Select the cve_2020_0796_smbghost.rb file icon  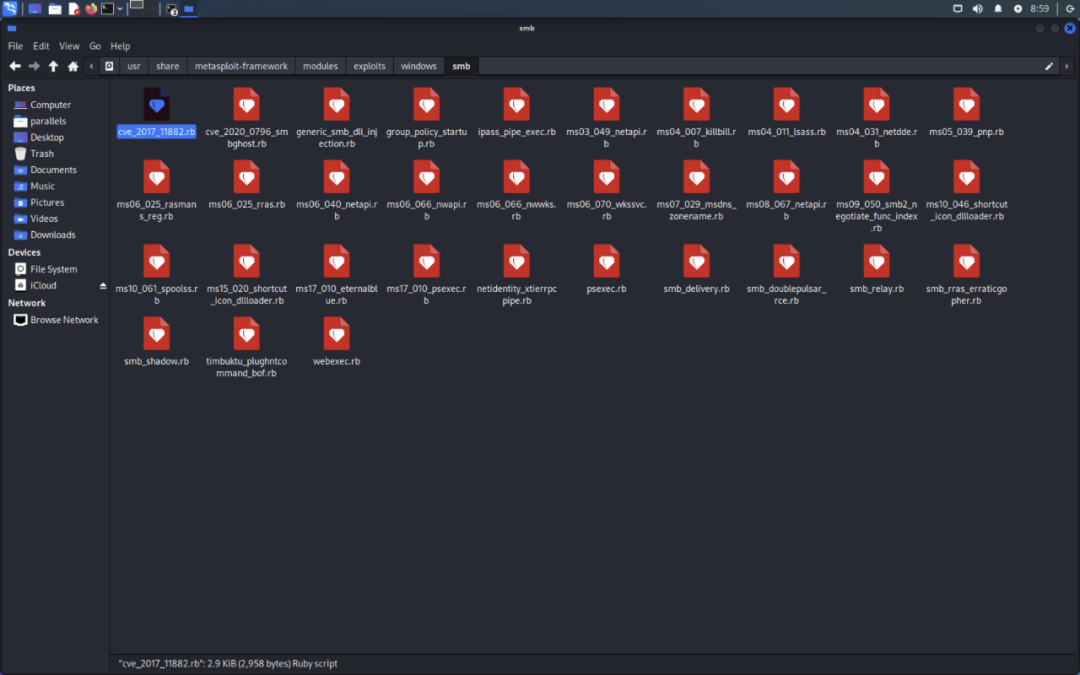[x=247, y=105]
